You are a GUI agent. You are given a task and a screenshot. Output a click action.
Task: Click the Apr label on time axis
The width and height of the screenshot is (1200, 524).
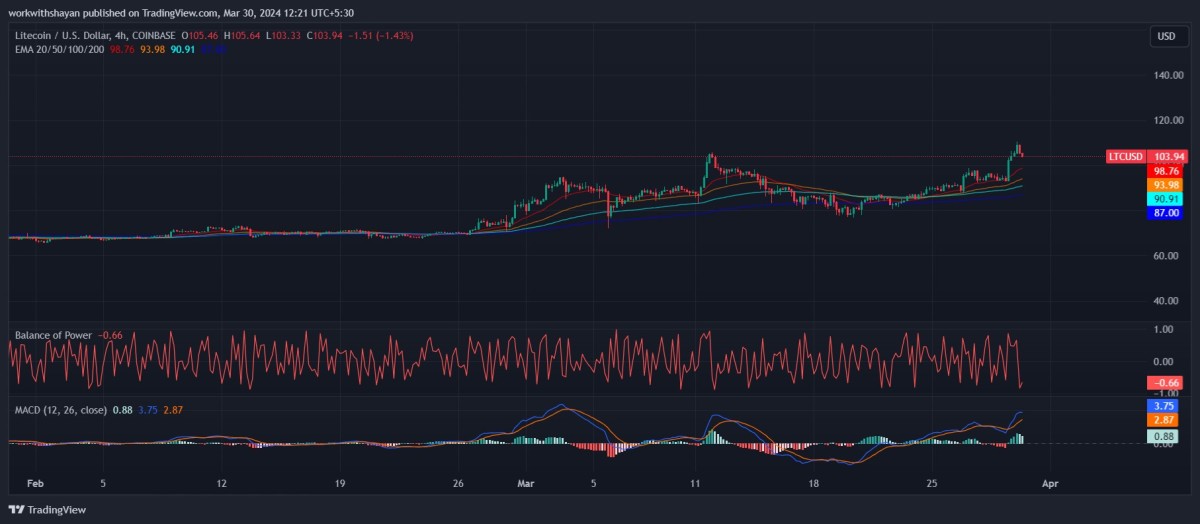1048,482
